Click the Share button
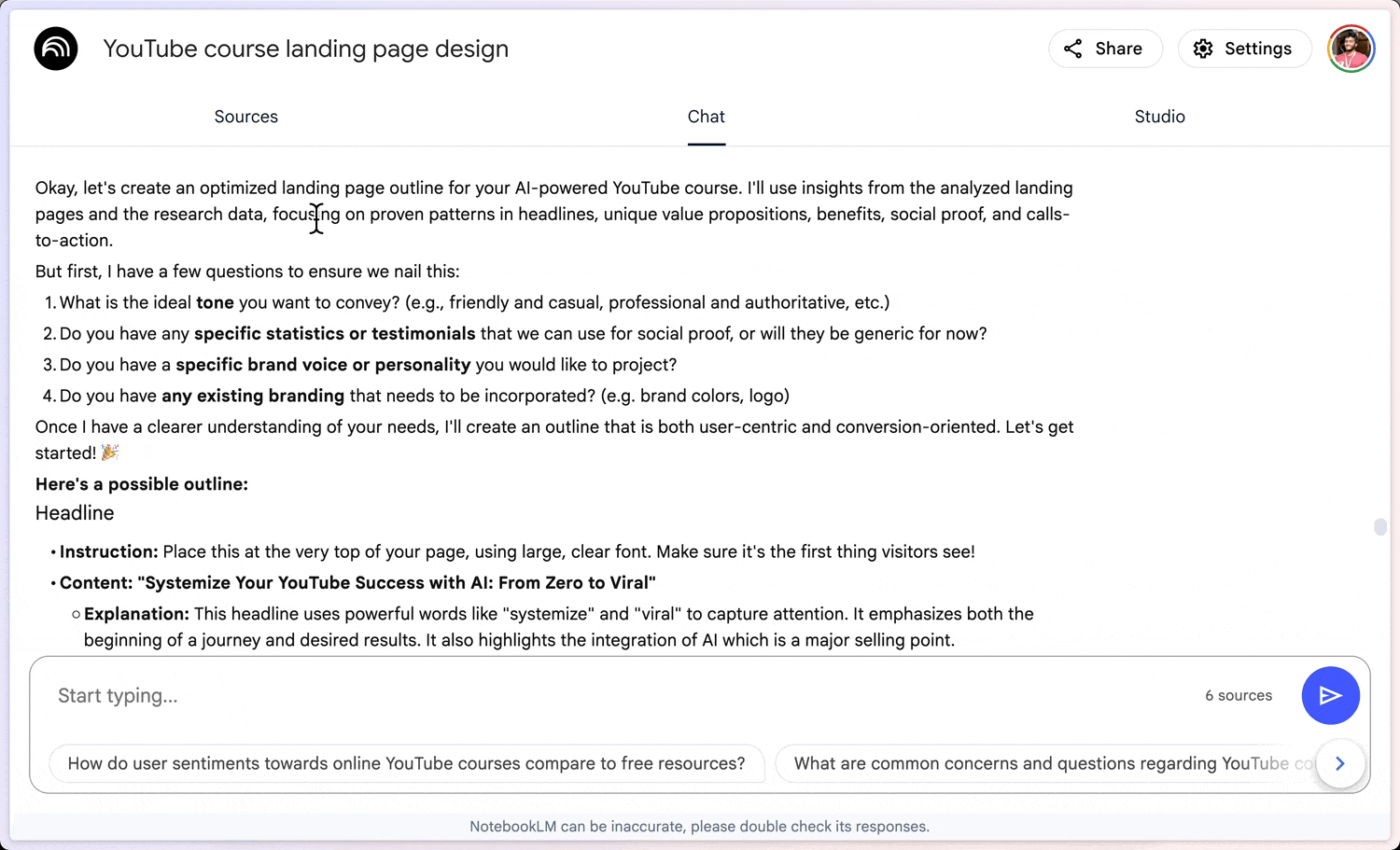Viewport: 1400px width, 850px height. [1105, 49]
